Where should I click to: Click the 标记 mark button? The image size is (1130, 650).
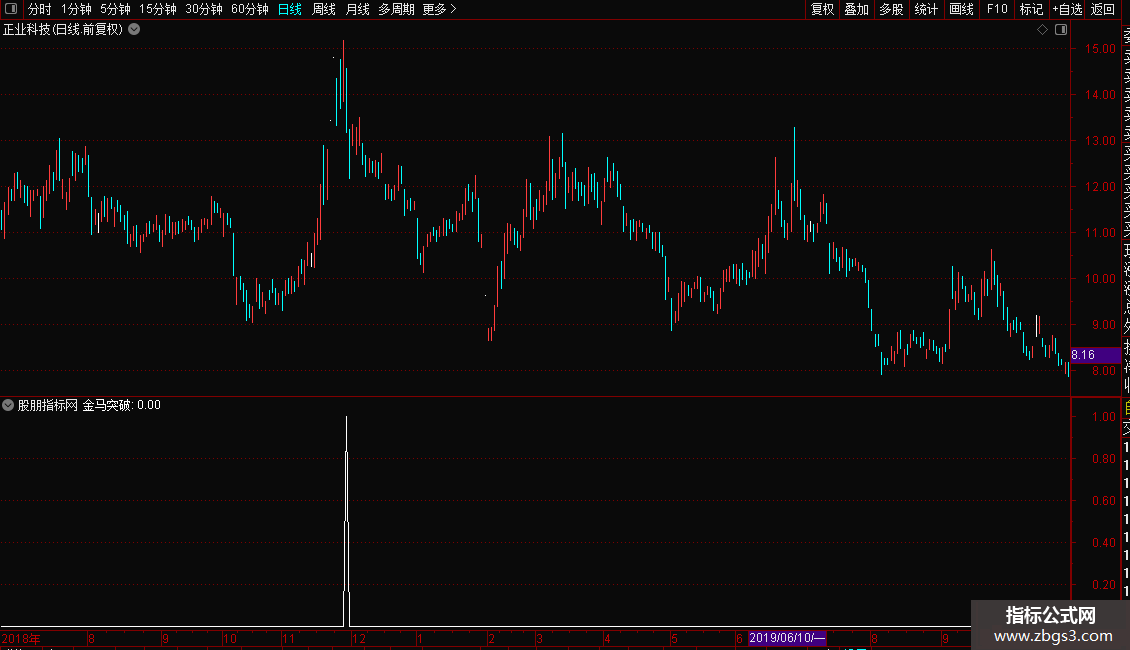(1031, 9)
